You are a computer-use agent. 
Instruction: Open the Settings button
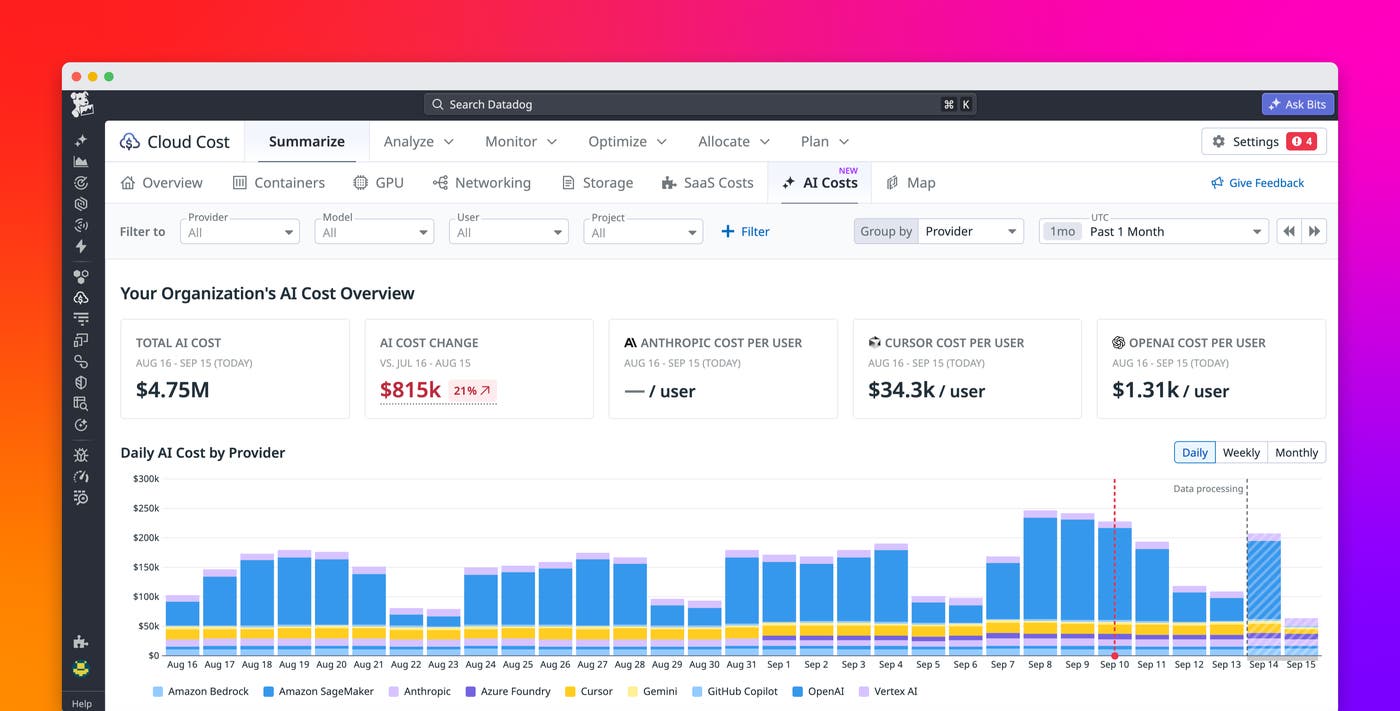(1264, 142)
